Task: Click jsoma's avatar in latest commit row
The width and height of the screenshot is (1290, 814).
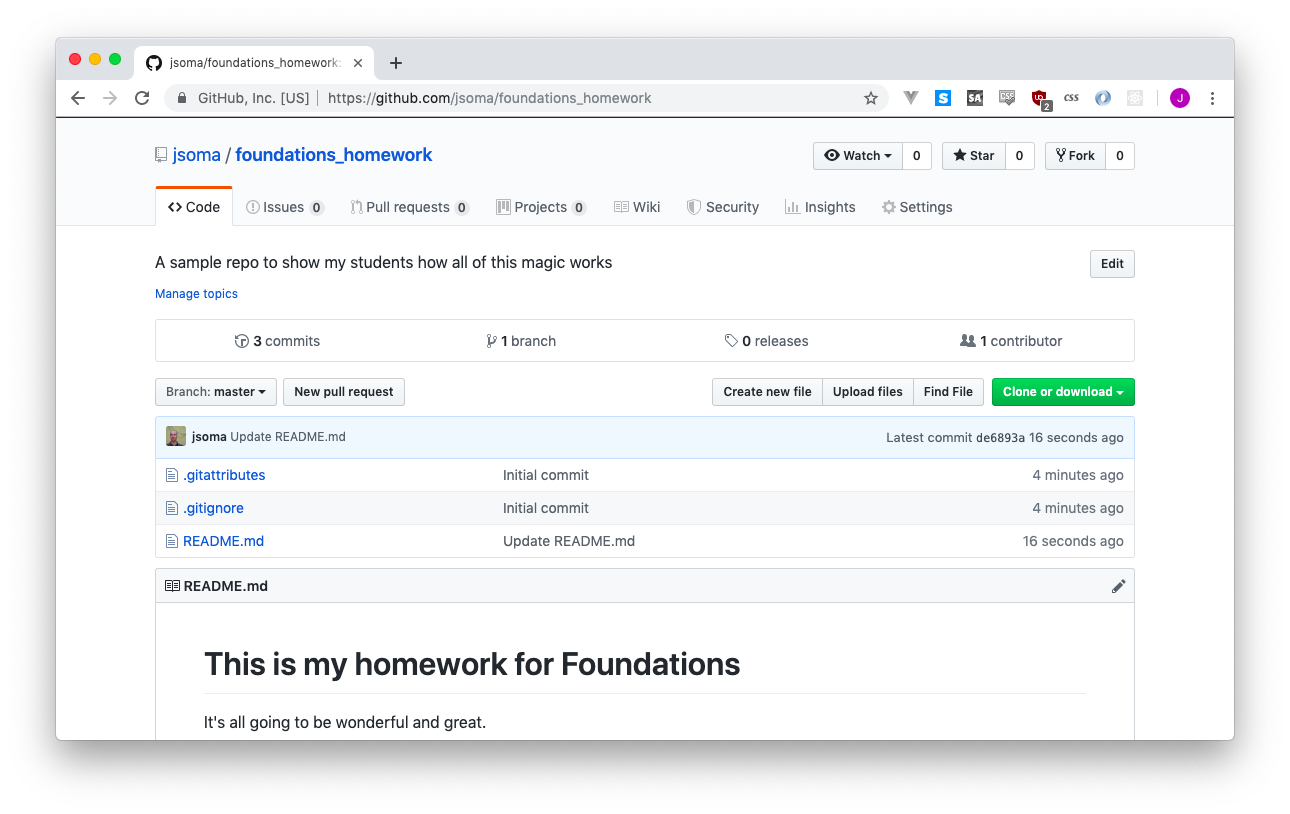Action: 176,437
